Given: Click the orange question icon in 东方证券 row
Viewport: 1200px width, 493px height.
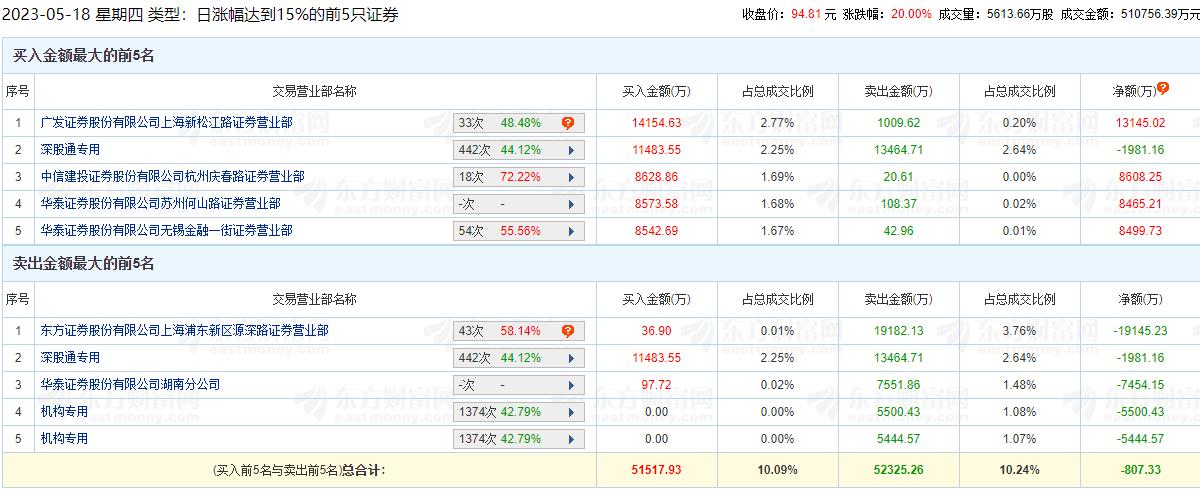Looking at the screenshot, I should [x=568, y=331].
